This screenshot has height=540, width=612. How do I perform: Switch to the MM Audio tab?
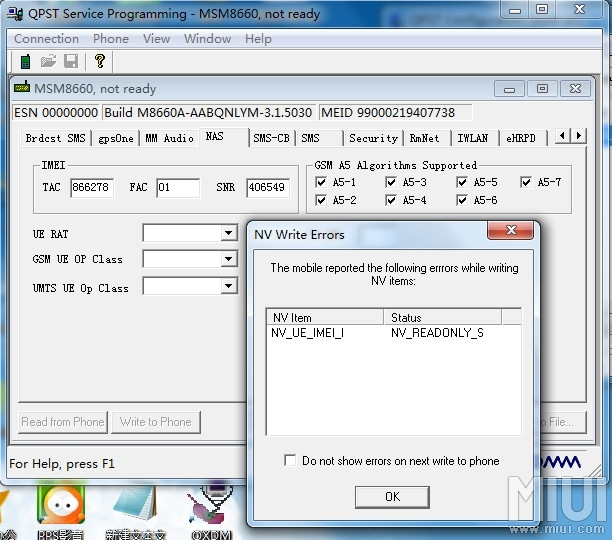point(169,138)
